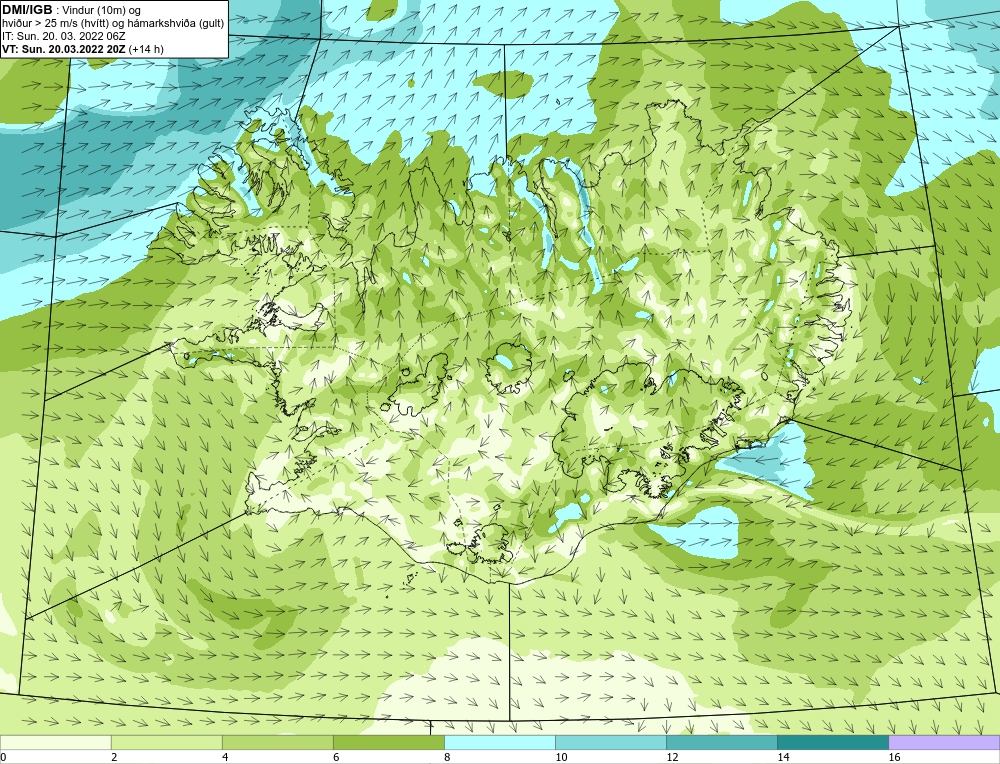Click the 12–14 m/s teal legend swatch
The image size is (1000, 764).
(x=721, y=742)
